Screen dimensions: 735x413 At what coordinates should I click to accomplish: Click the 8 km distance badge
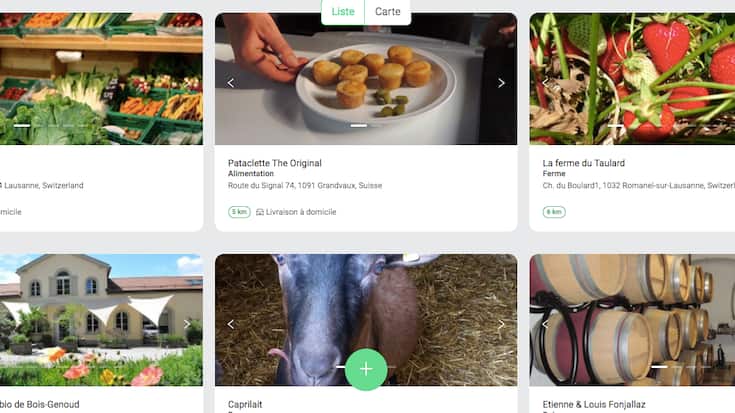click(x=553, y=212)
